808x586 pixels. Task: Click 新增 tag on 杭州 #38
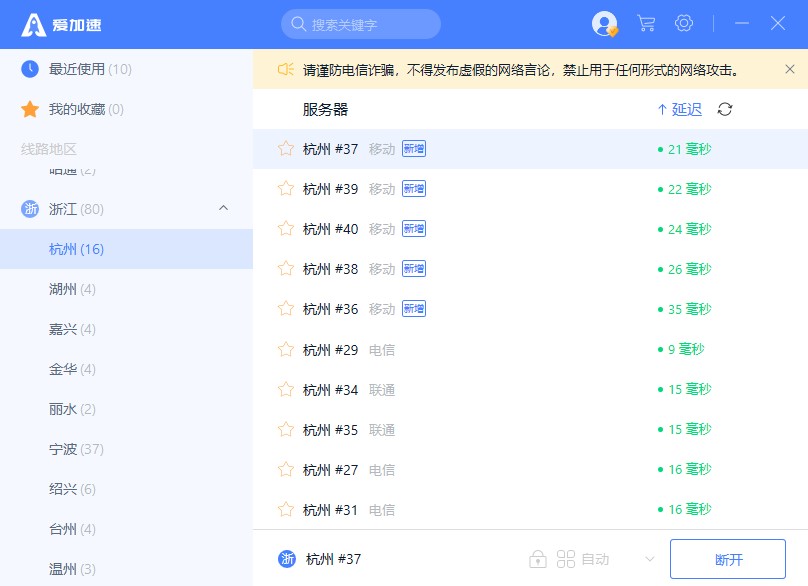tap(414, 269)
